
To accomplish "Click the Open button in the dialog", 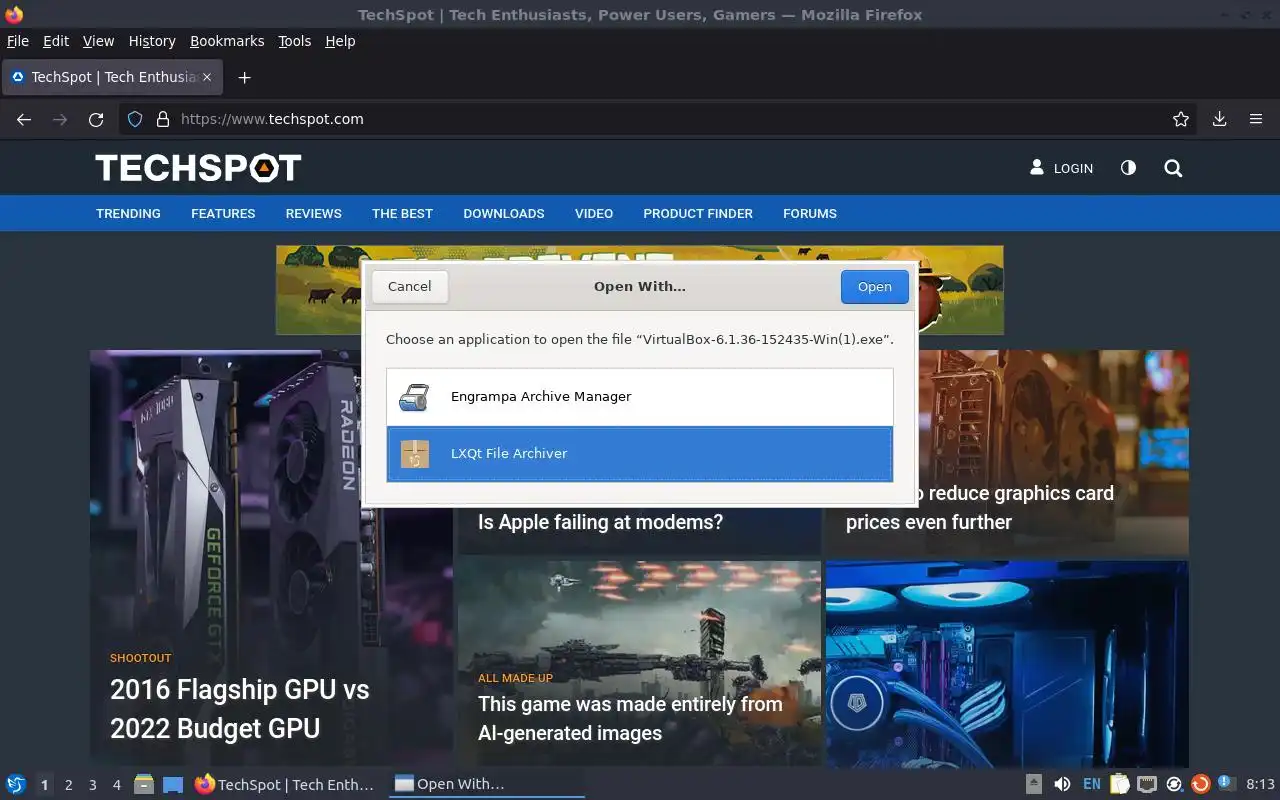I will point(874,286).
